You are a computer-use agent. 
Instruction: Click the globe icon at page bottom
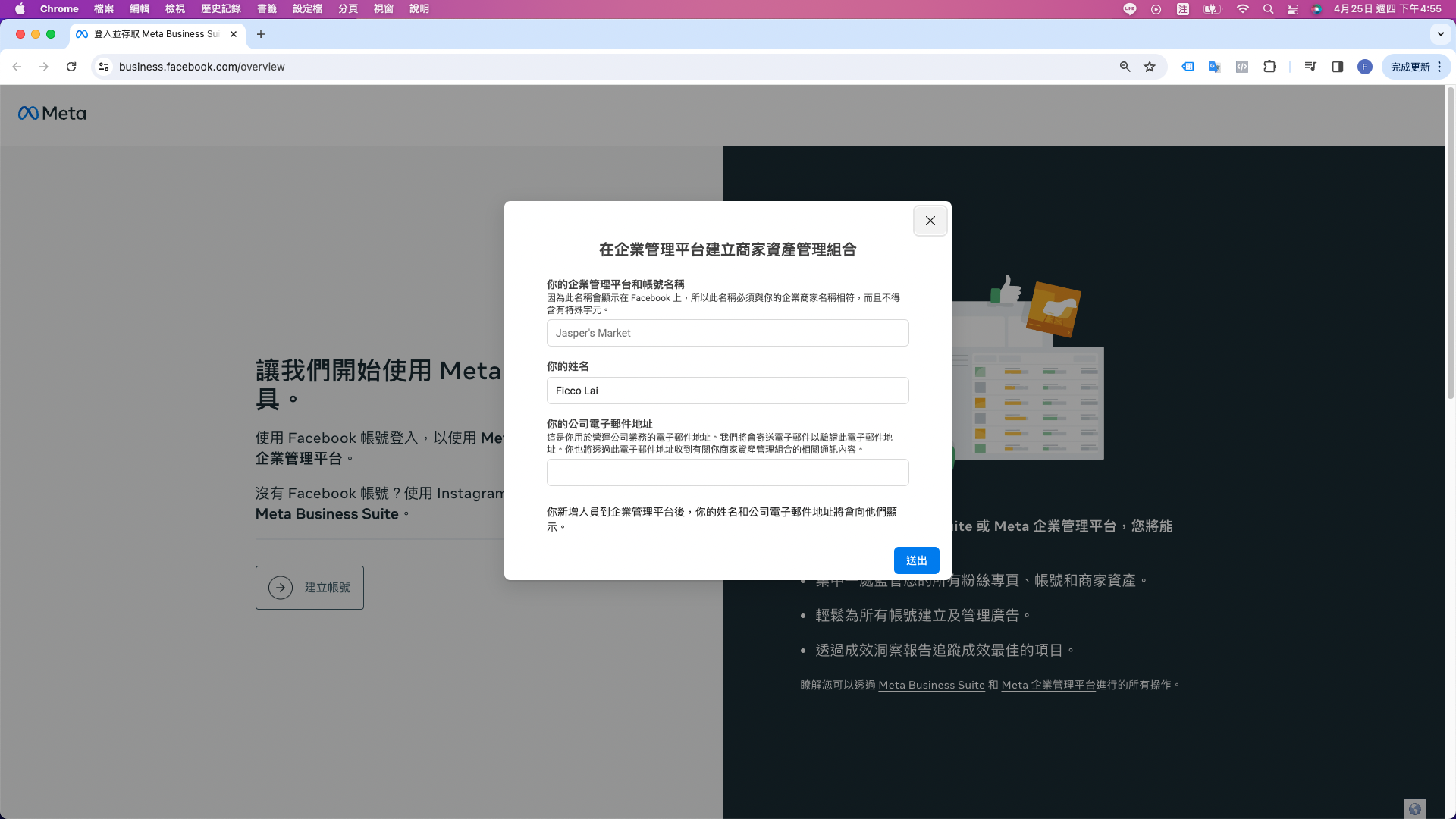click(x=1414, y=808)
